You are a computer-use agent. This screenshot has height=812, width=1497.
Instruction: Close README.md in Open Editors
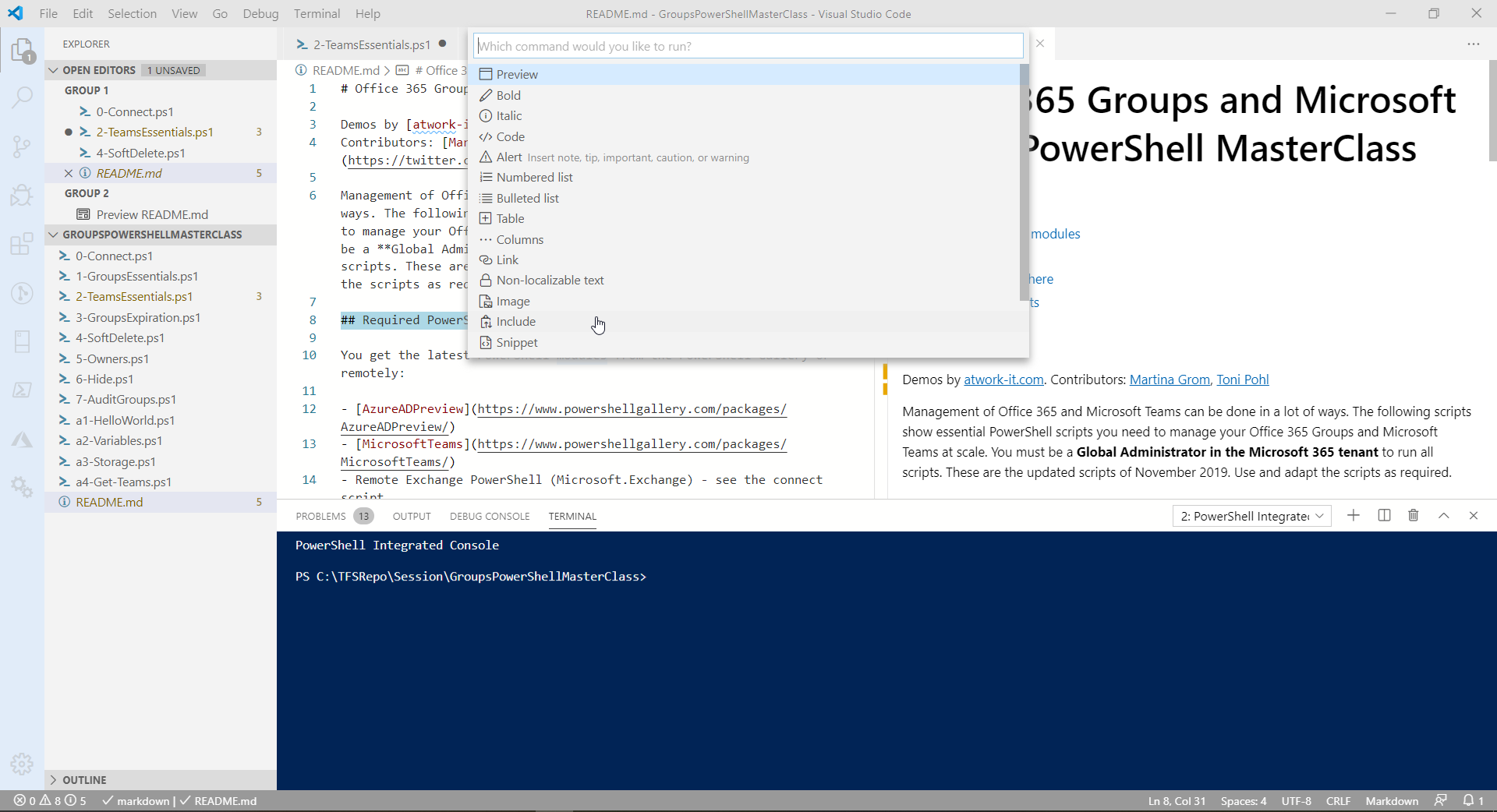(69, 173)
